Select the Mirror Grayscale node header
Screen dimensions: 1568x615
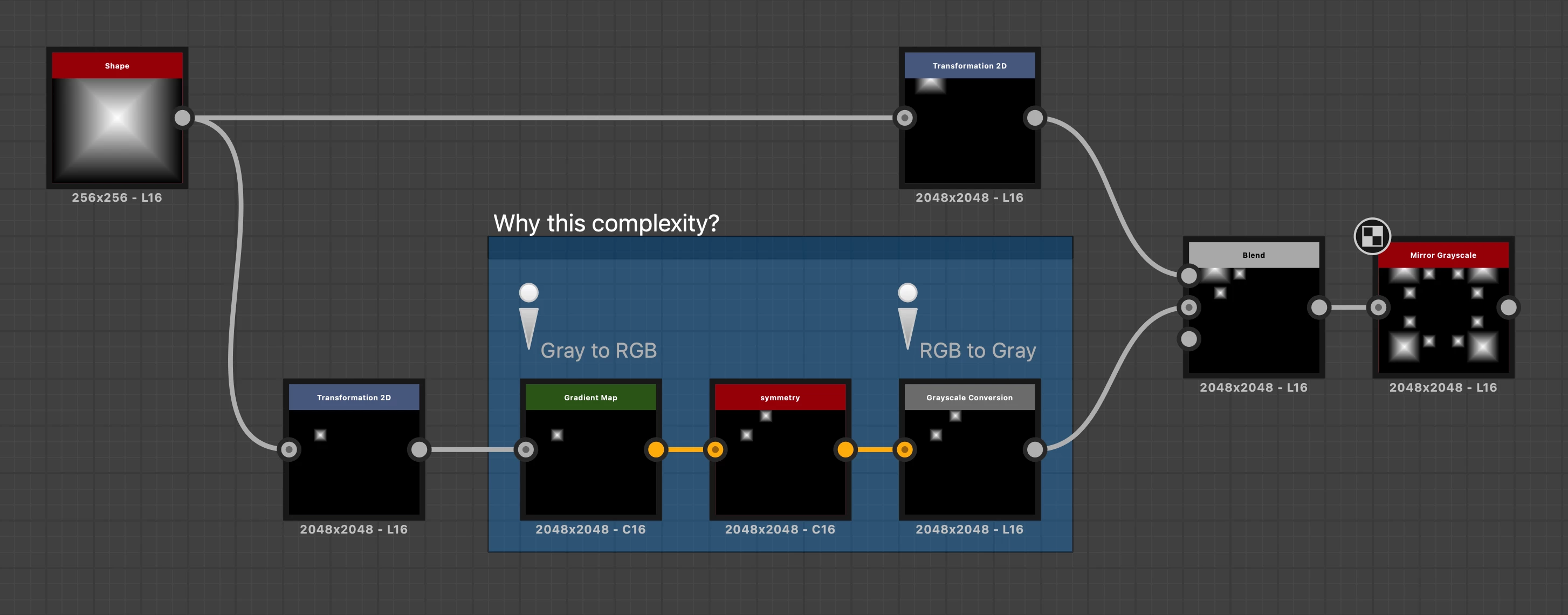click(1442, 255)
